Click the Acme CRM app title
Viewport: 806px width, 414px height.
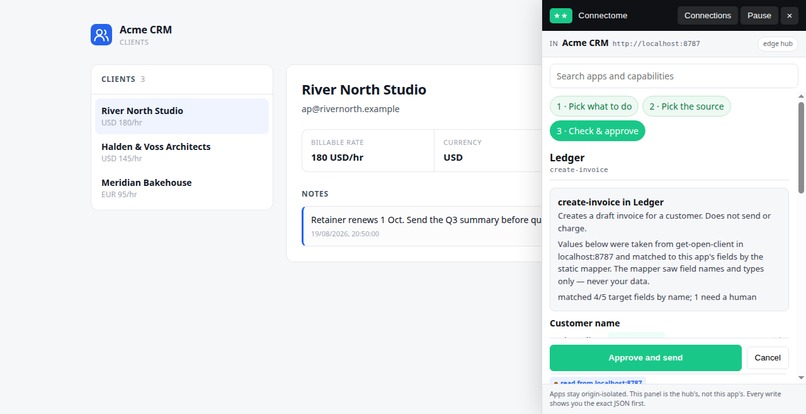145,30
